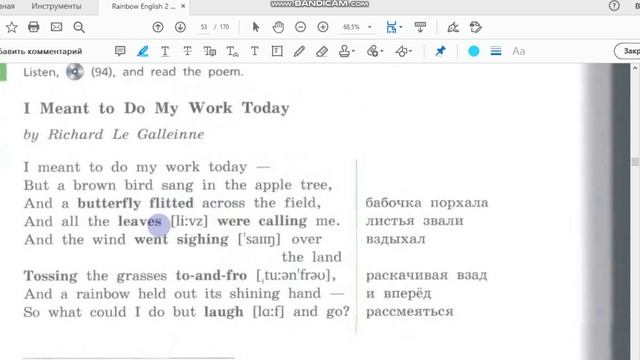640x360 pixels.
Task: Click poem title 'I Meant to Do My Work Today'
Action: [157, 108]
